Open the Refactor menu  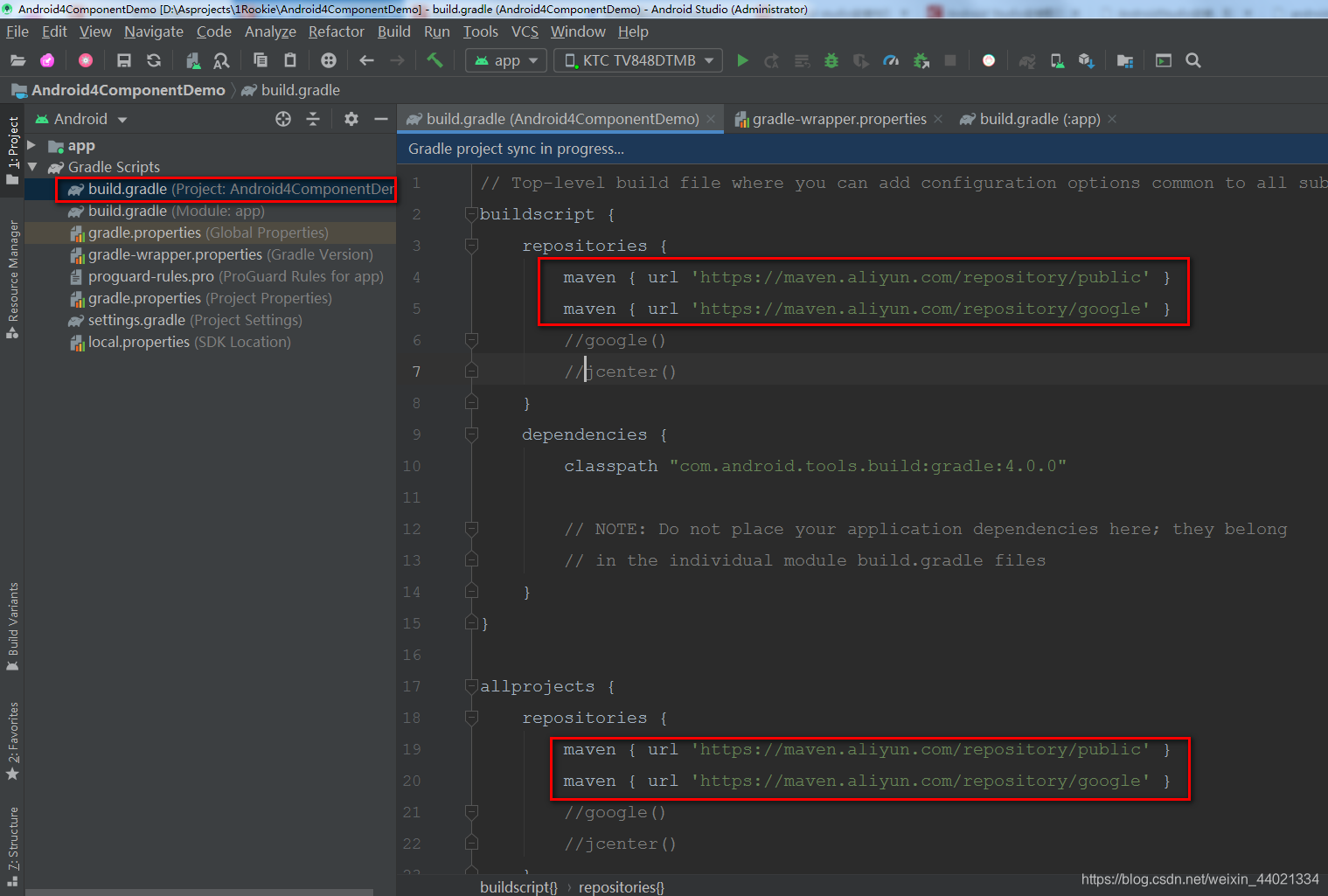point(337,31)
